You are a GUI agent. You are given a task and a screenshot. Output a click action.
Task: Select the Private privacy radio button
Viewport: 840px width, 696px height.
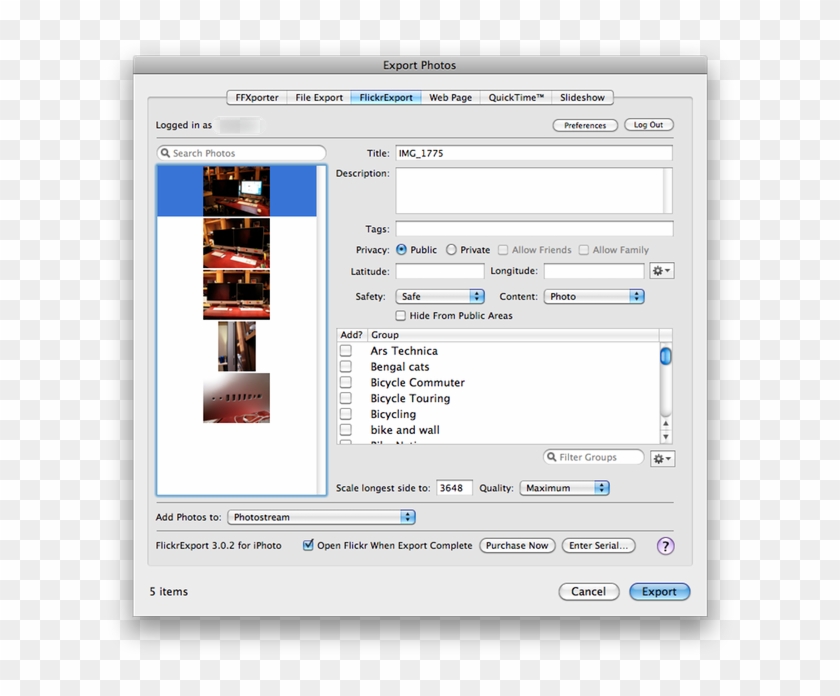pyautogui.click(x=452, y=249)
